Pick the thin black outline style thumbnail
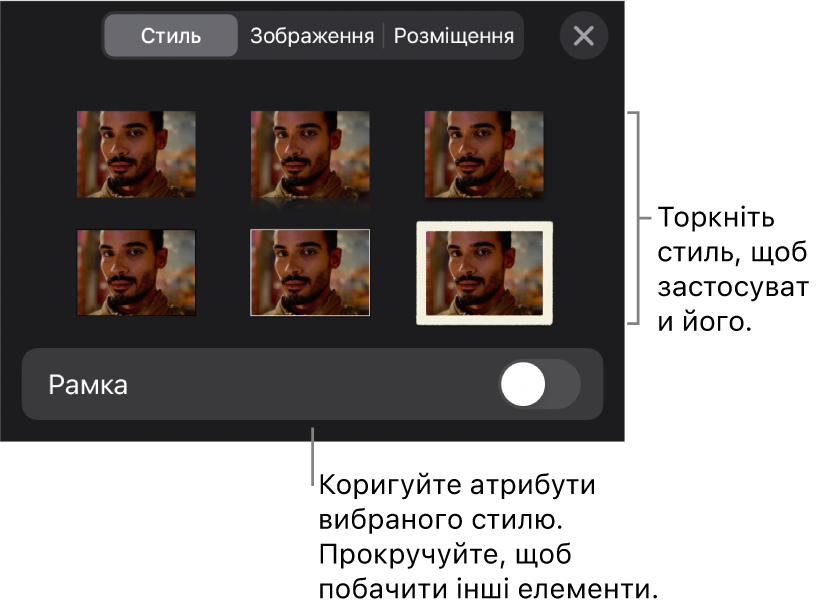The height and width of the screenshot is (614, 825). tap(136, 273)
